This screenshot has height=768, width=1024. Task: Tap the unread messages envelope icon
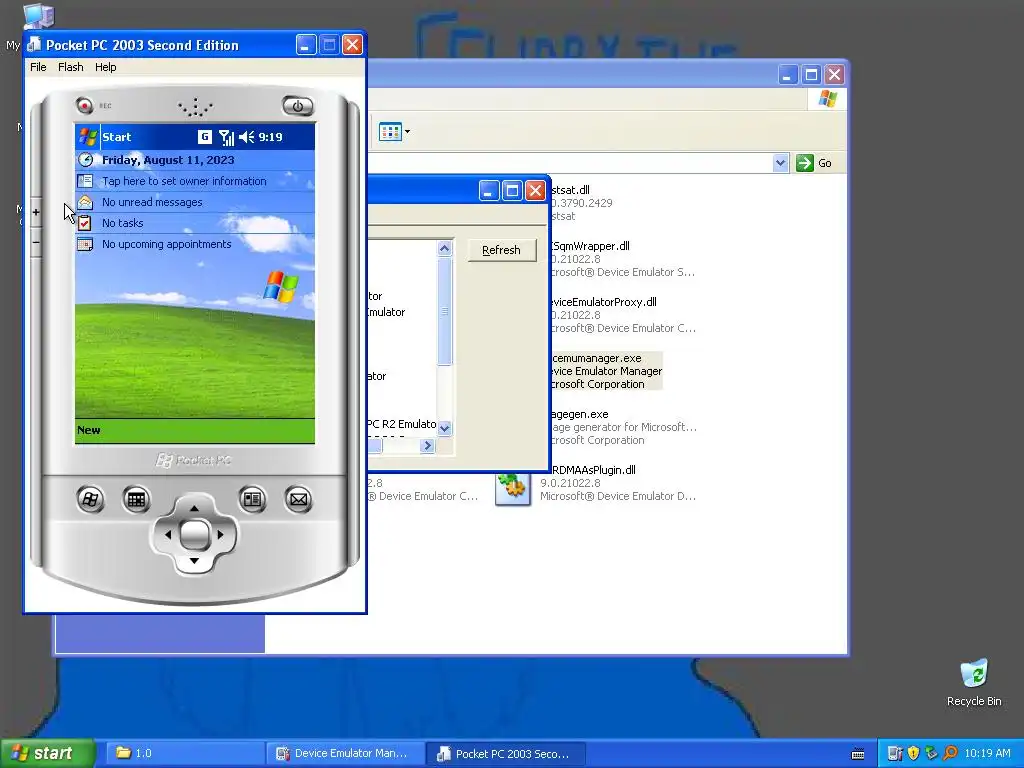[85, 202]
